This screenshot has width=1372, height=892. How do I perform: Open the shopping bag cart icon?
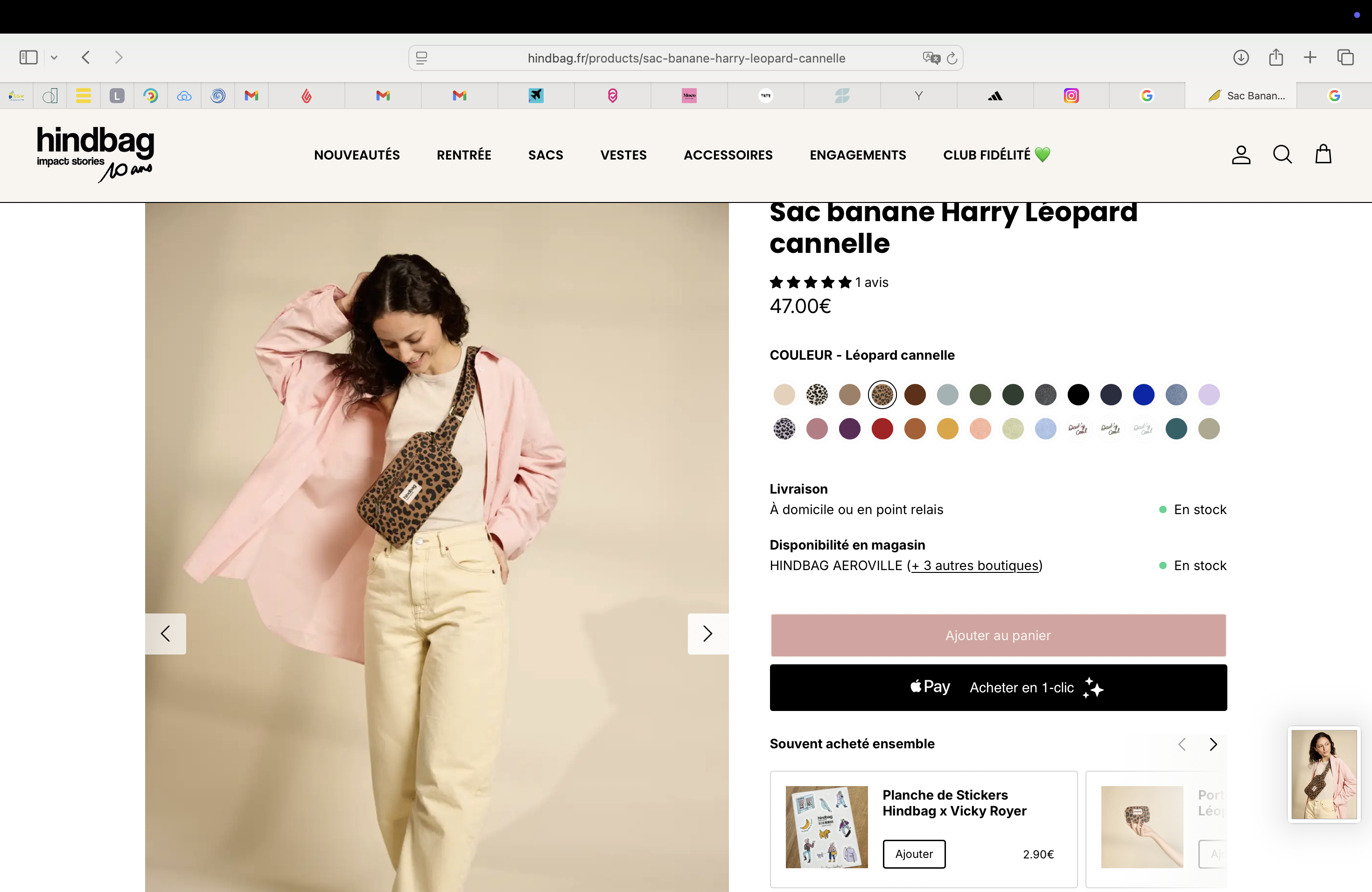1323,154
